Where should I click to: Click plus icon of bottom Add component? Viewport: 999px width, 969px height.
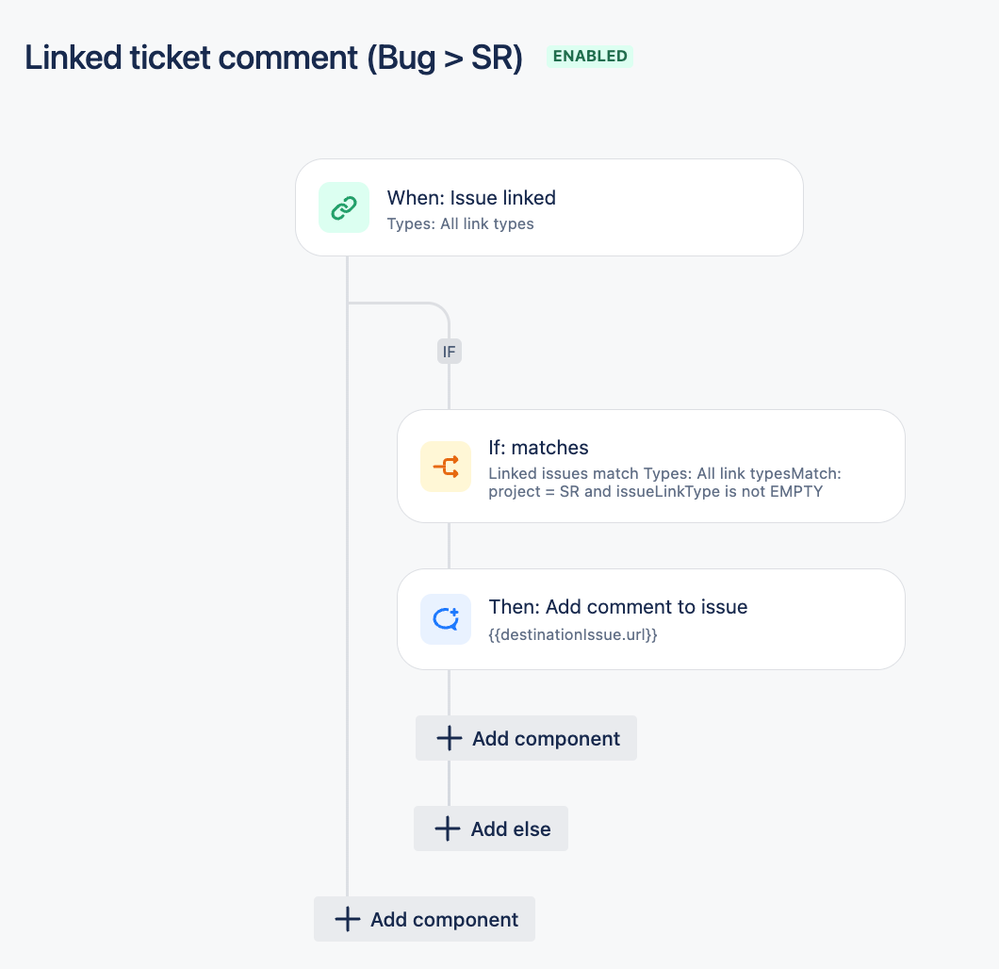[x=347, y=919]
